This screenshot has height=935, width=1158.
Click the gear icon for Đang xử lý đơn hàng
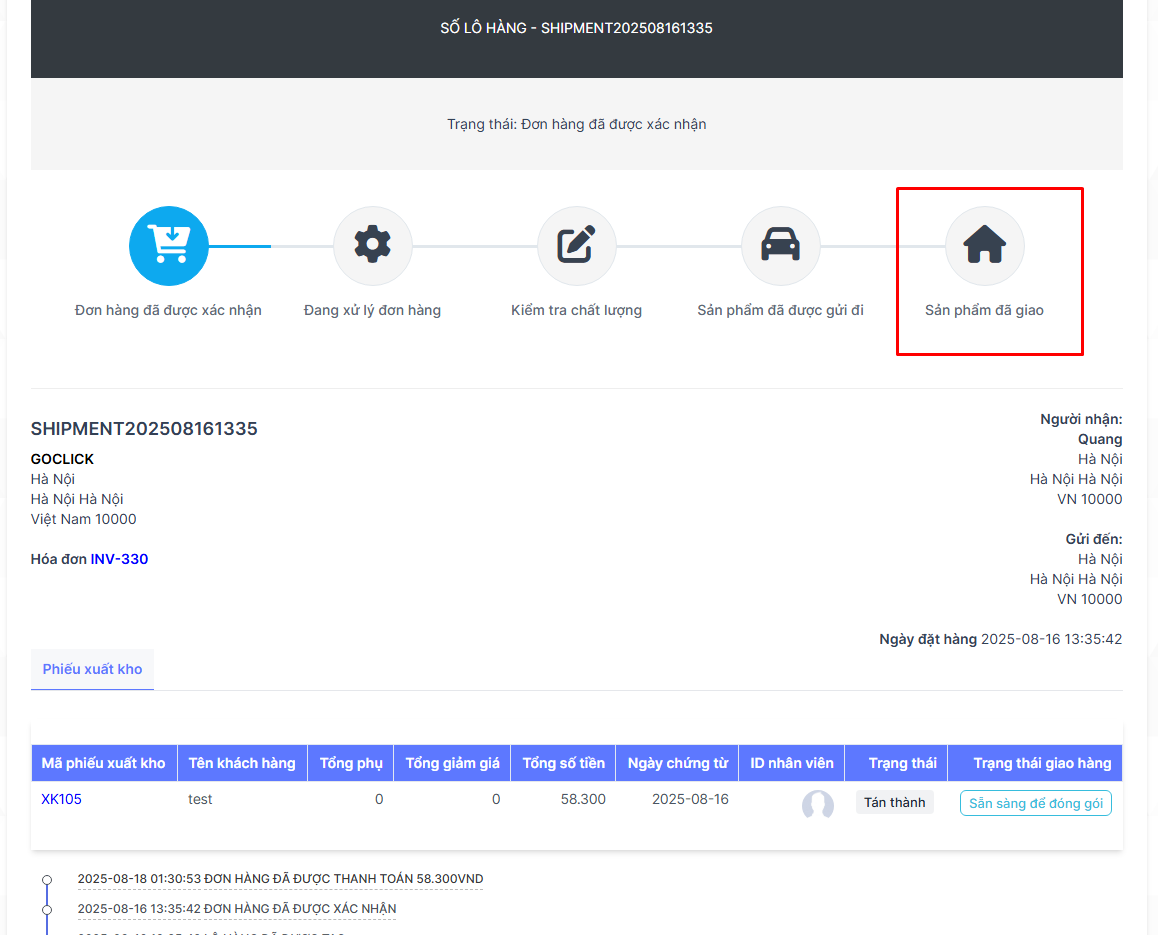click(x=372, y=246)
